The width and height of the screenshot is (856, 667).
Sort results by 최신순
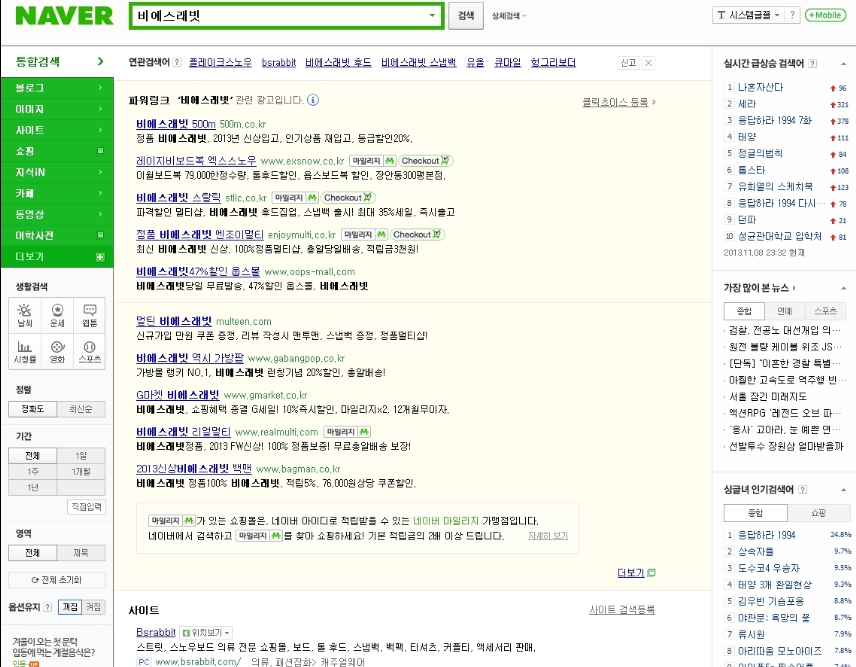(81, 409)
